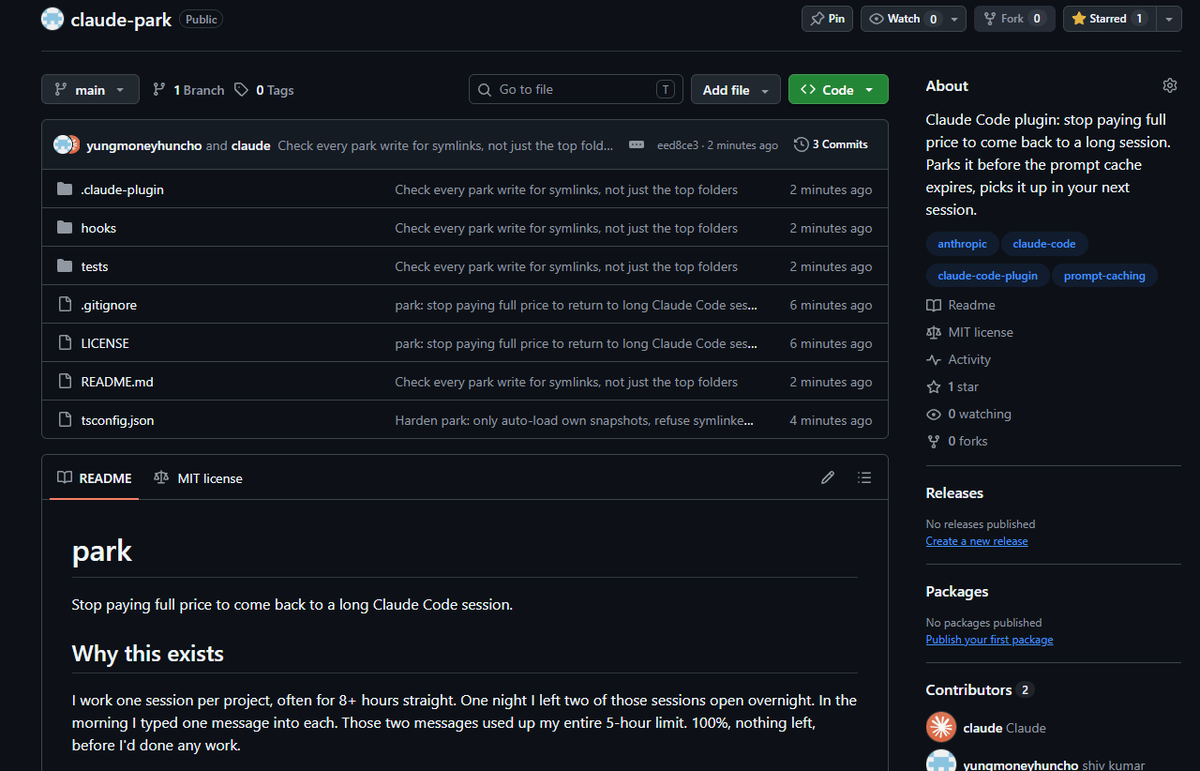Viewport: 1200px width, 771px height.
Task: Open the 1 star link
Action: [953, 387]
